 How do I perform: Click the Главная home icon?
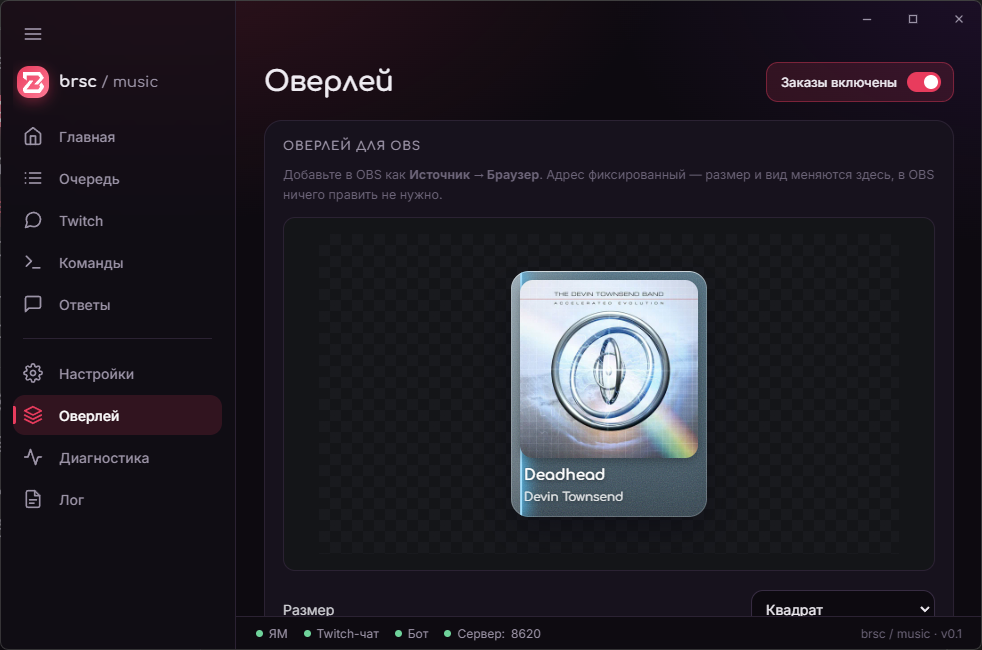pyautogui.click(x=33, y=137)
